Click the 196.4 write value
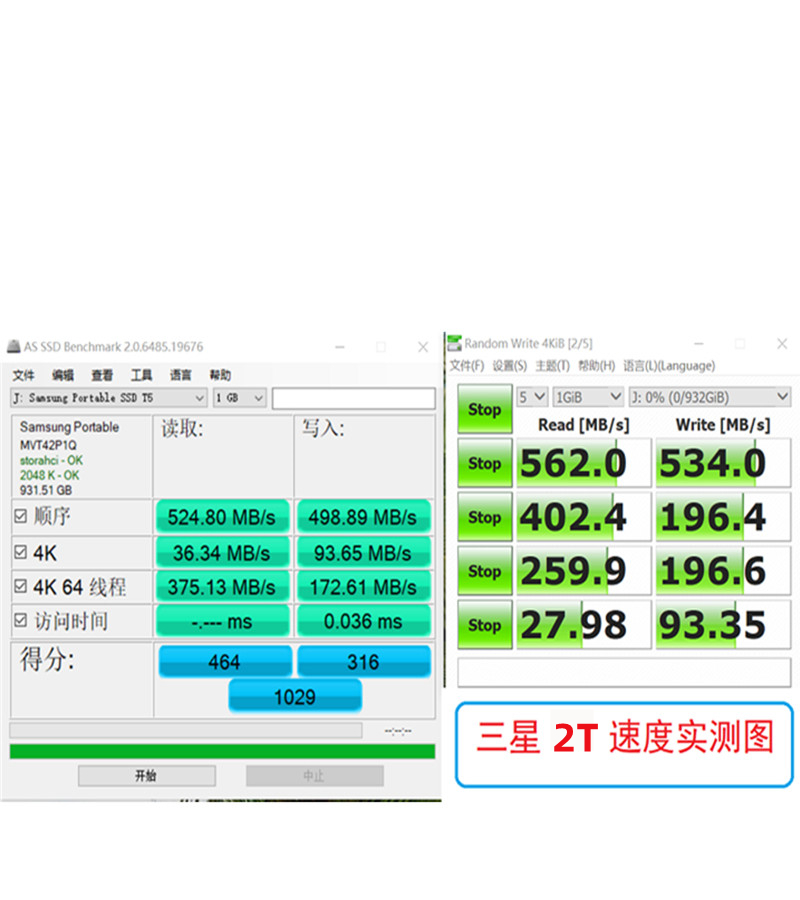This screenshot has width=800, height=900. (723, 517)
